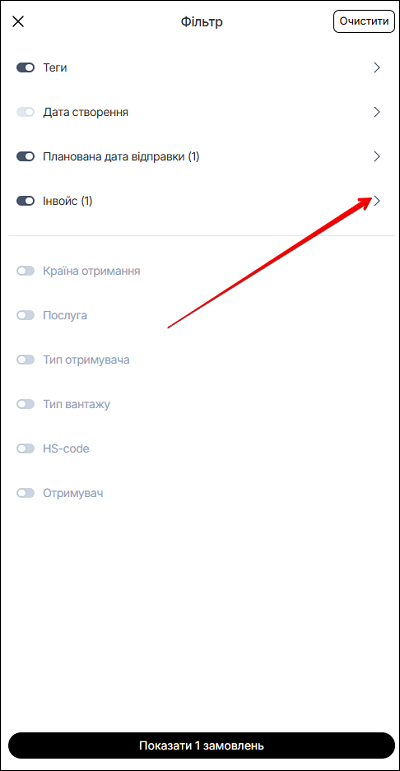Open Дата створення options via chevron
Image resolution: width=400 pixels, height=771 pixels.
[x=377, y=112]
